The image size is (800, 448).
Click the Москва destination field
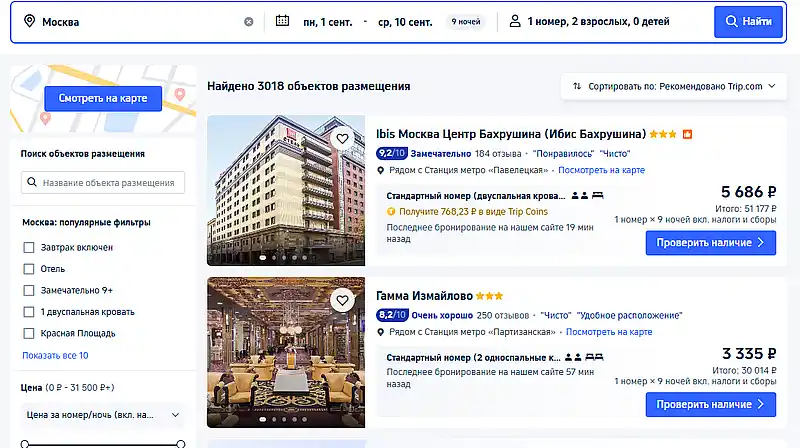tap(138, 22)
